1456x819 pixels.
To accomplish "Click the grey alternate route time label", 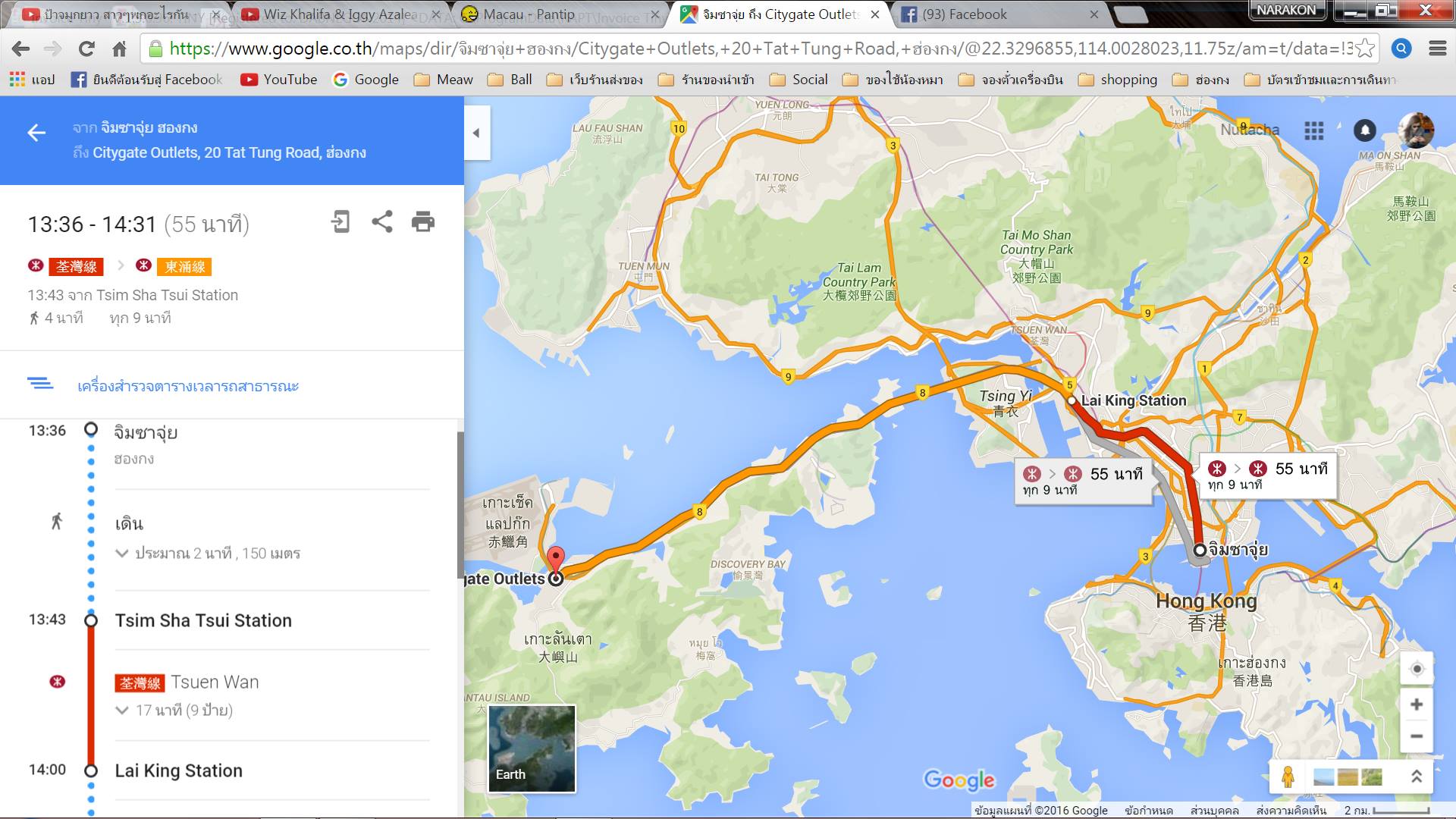I will tap(1083, 481).
